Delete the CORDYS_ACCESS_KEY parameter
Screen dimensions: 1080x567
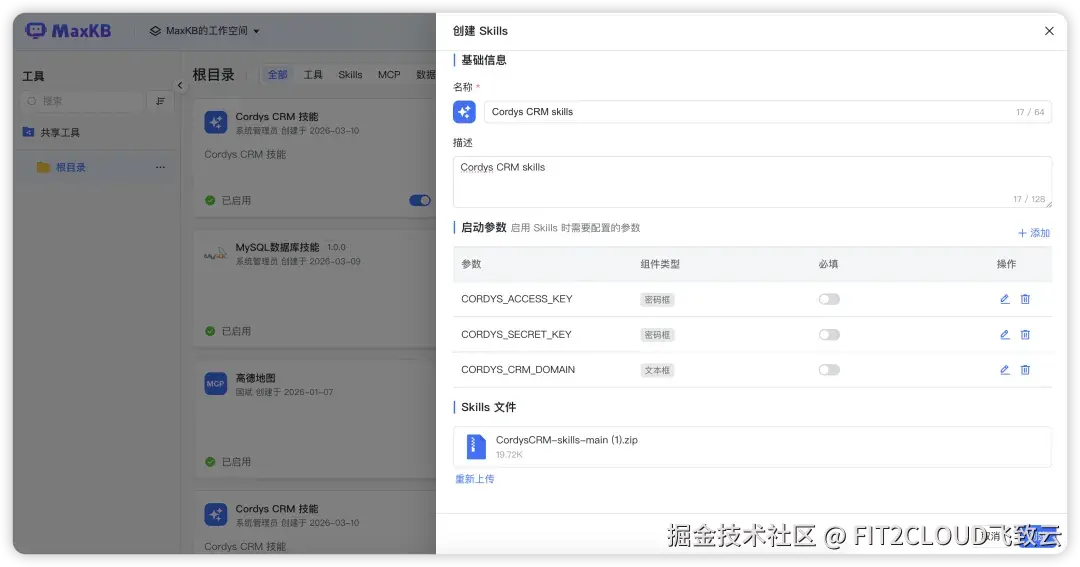pos(1025,299)
